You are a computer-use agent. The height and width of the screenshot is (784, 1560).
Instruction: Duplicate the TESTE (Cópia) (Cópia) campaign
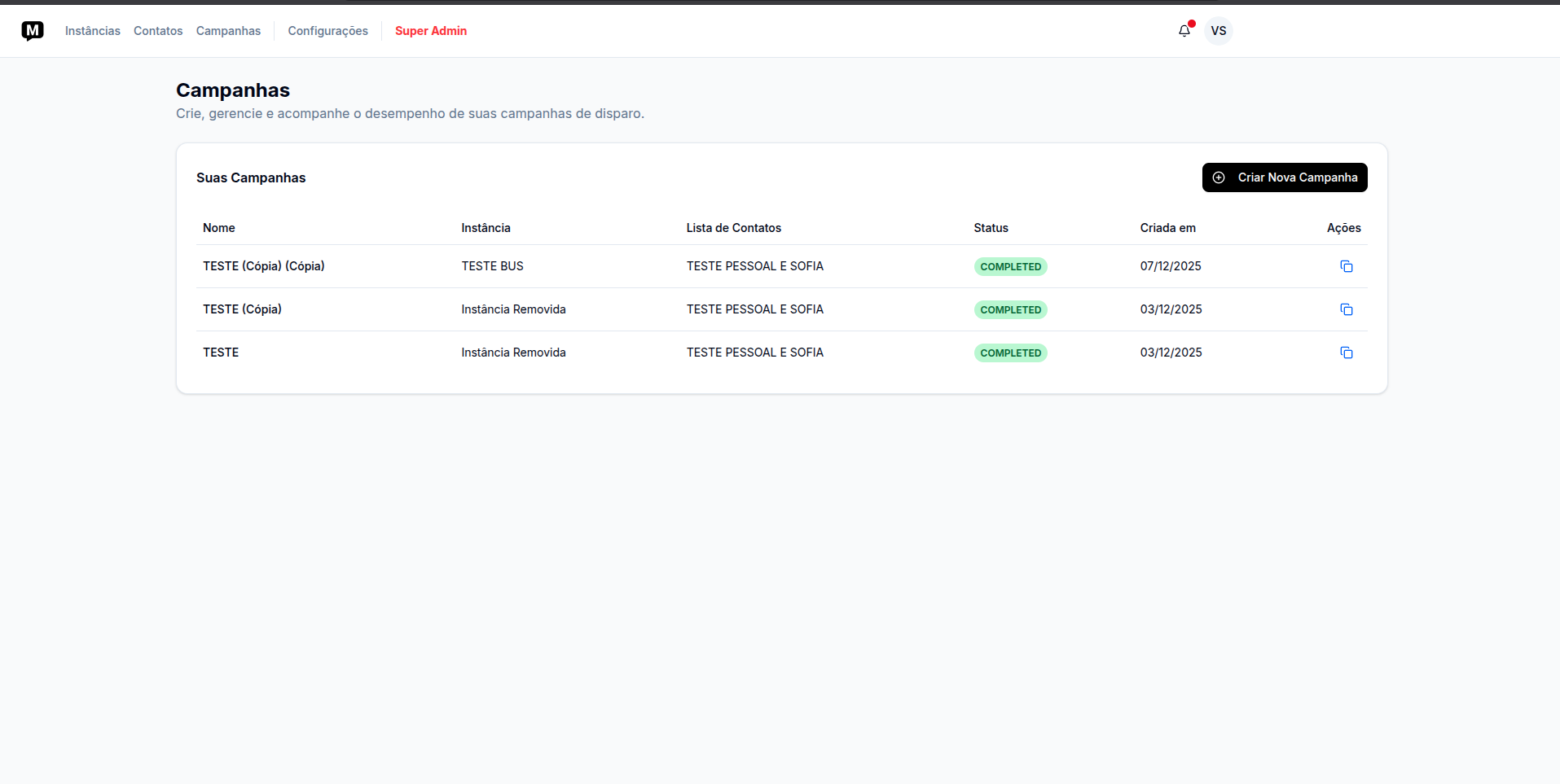click(x=1346, y=266)
